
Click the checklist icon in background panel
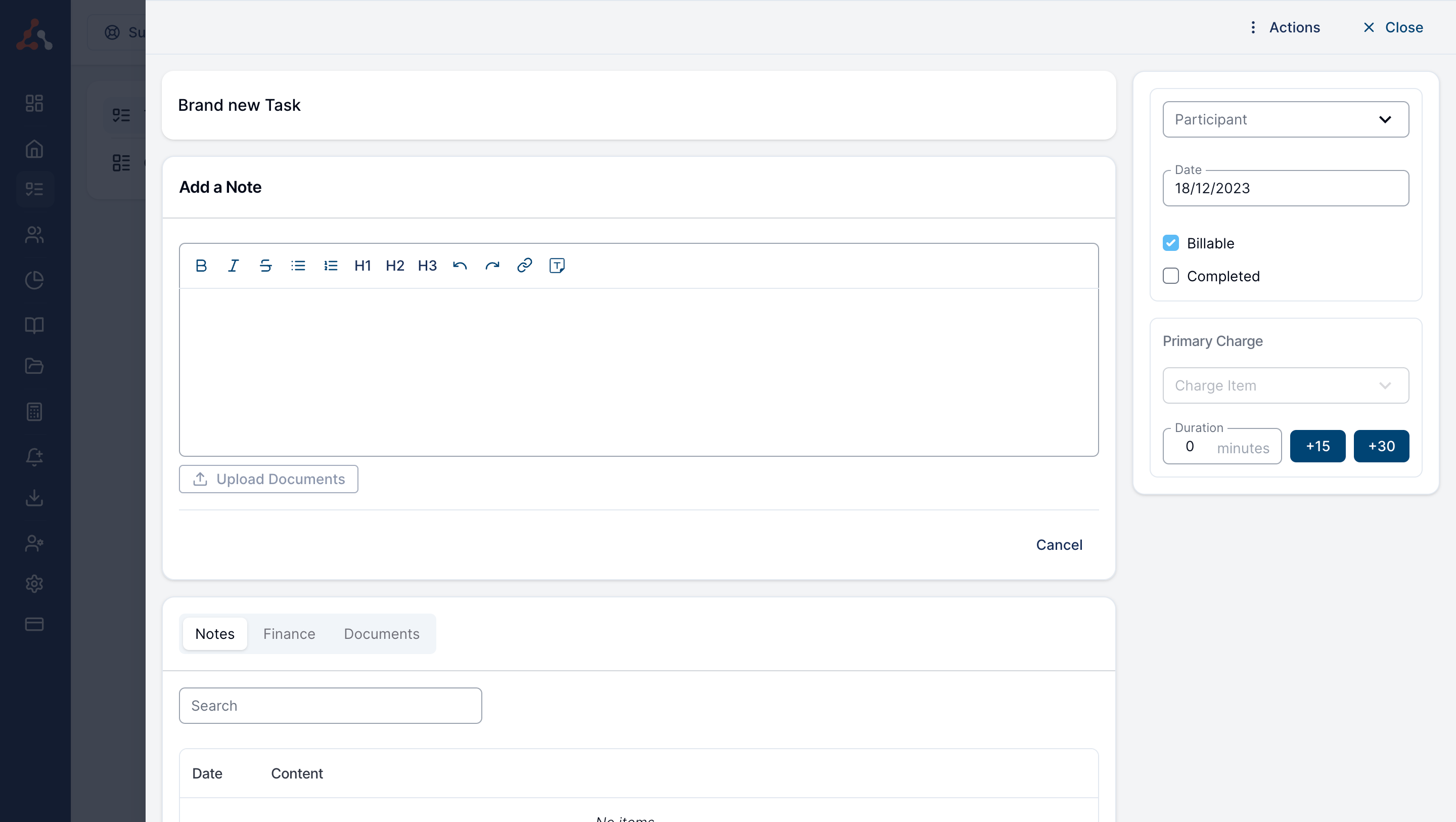tap(121, 115)
